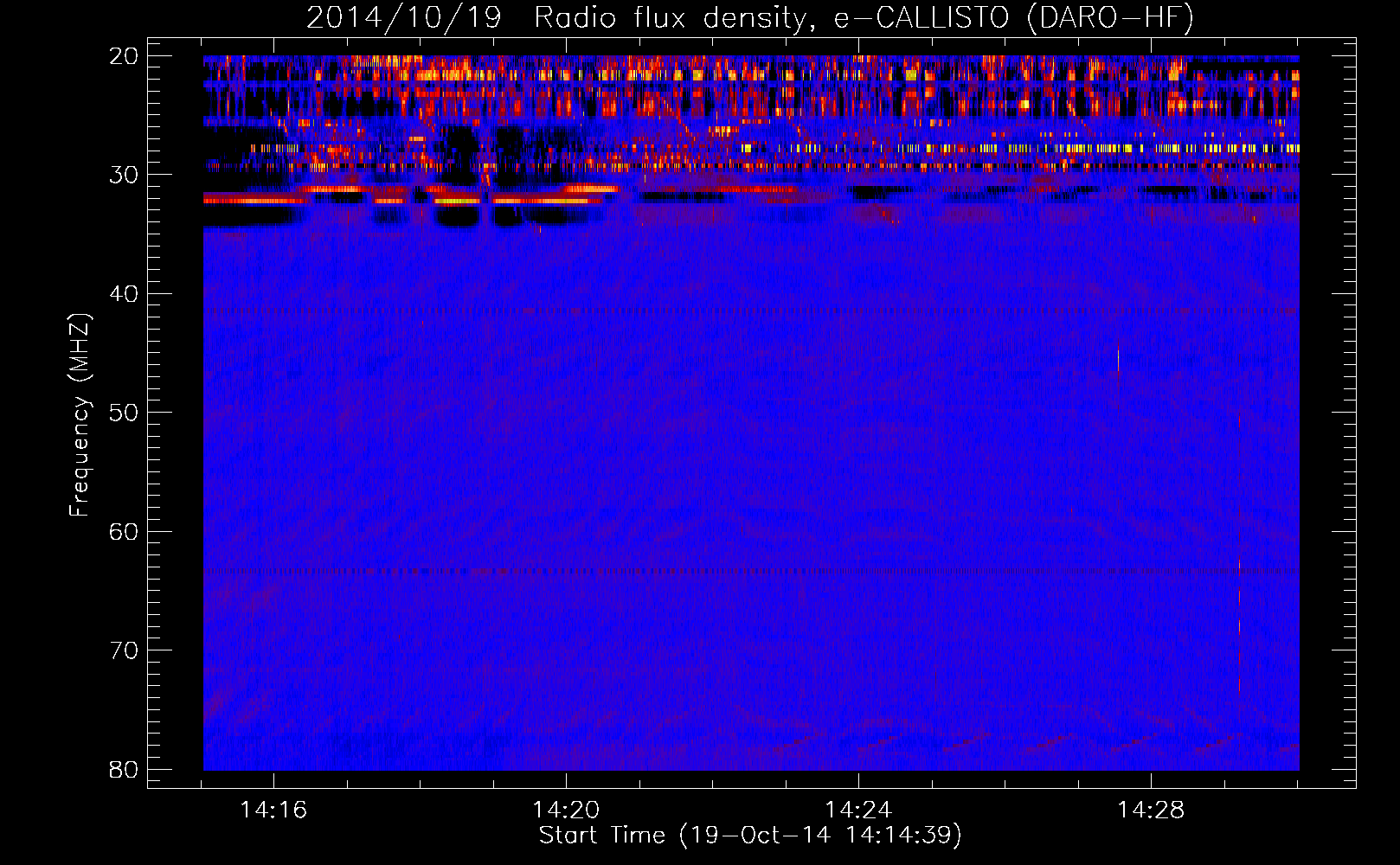Click the 60 frequency tick label
The width and height of the screenshot is (1400, 865).
tap(124, 531)
